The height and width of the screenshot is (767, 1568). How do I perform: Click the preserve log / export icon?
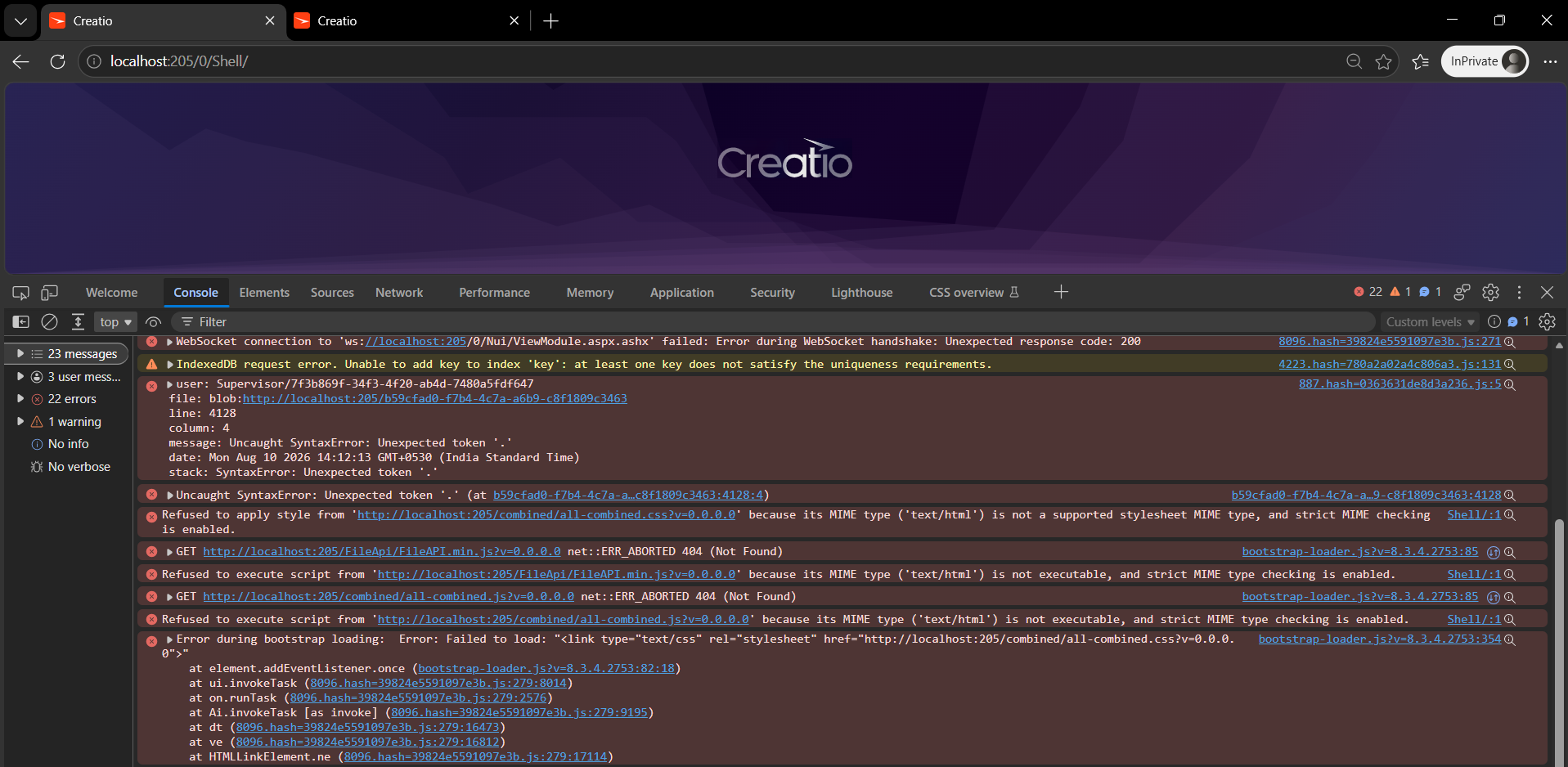[x=78, y=322]
